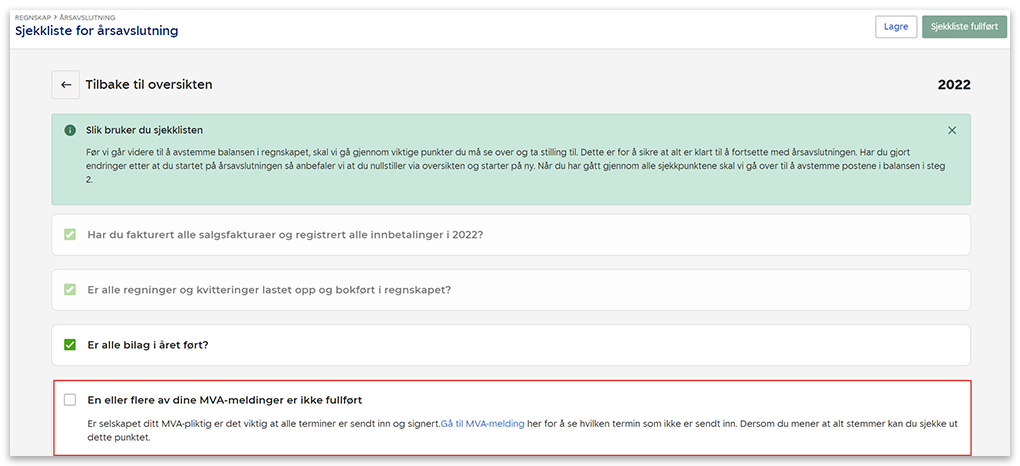Click the "Tilbake til oversikten" label
This screenshot has height=466, width=1020.
point(149,85)
